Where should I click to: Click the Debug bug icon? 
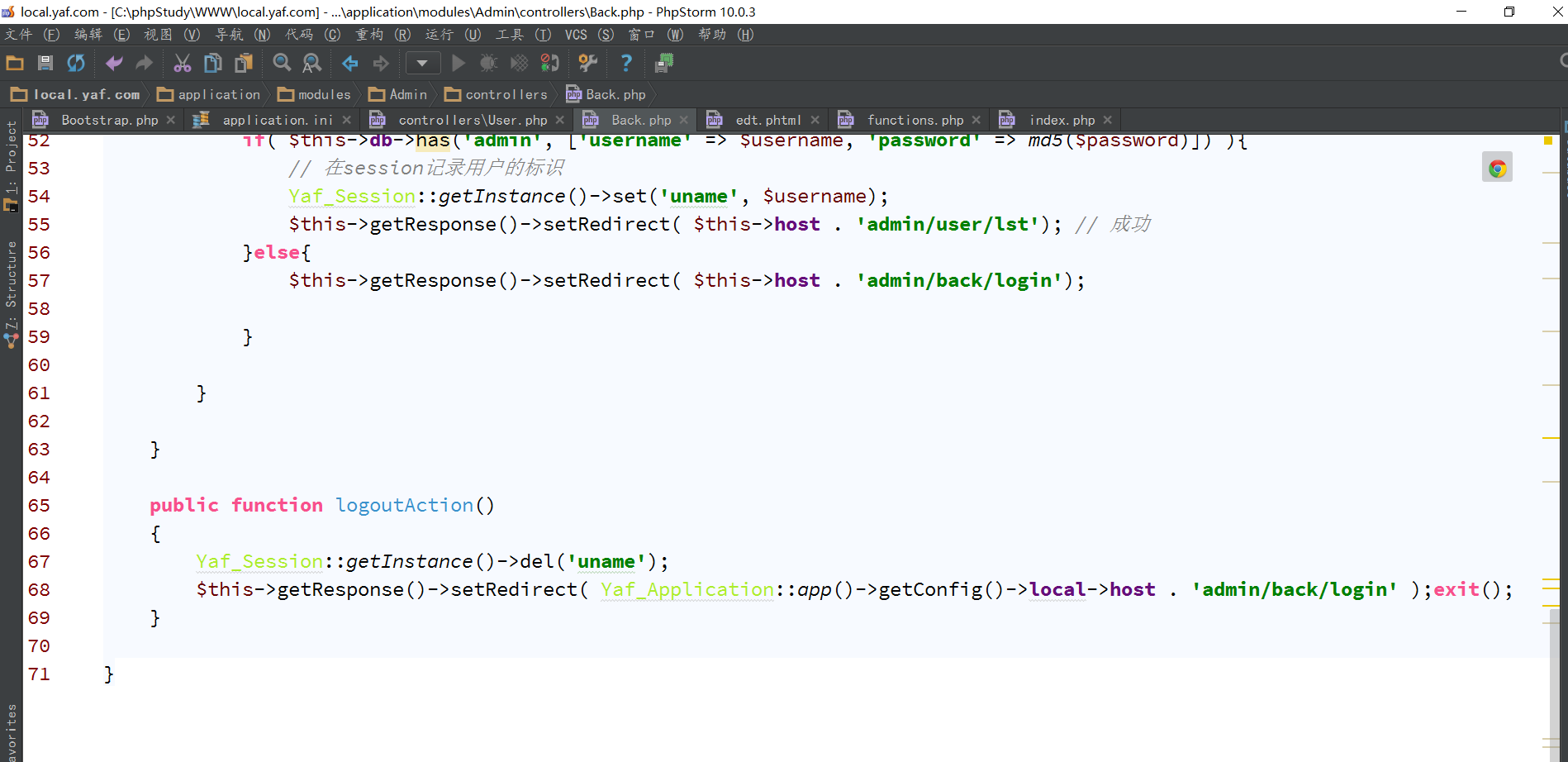point(488,63)
